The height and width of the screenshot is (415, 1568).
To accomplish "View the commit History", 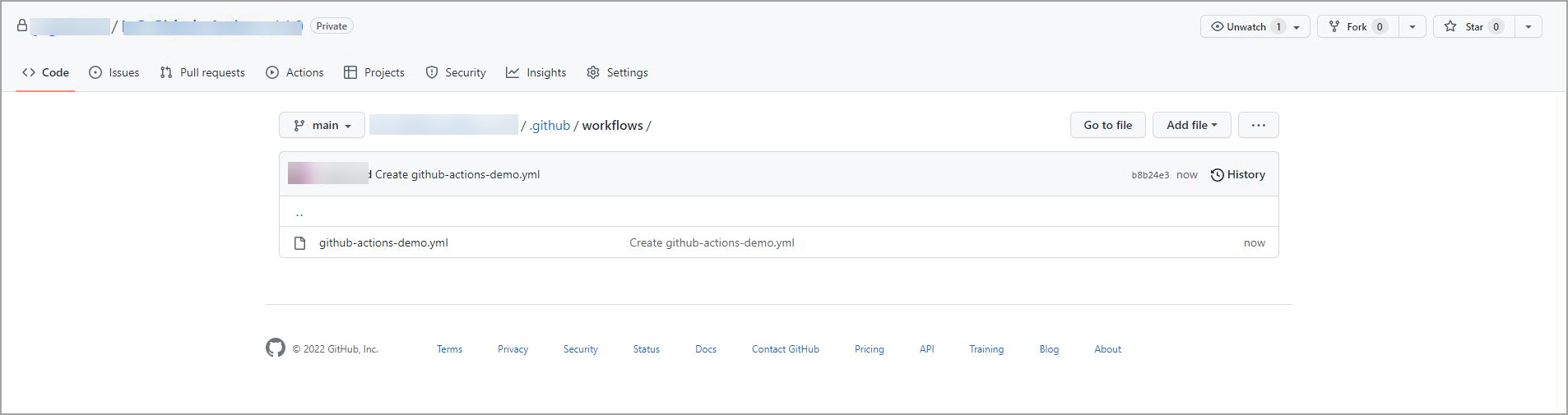I will (x=1237, y=174).
